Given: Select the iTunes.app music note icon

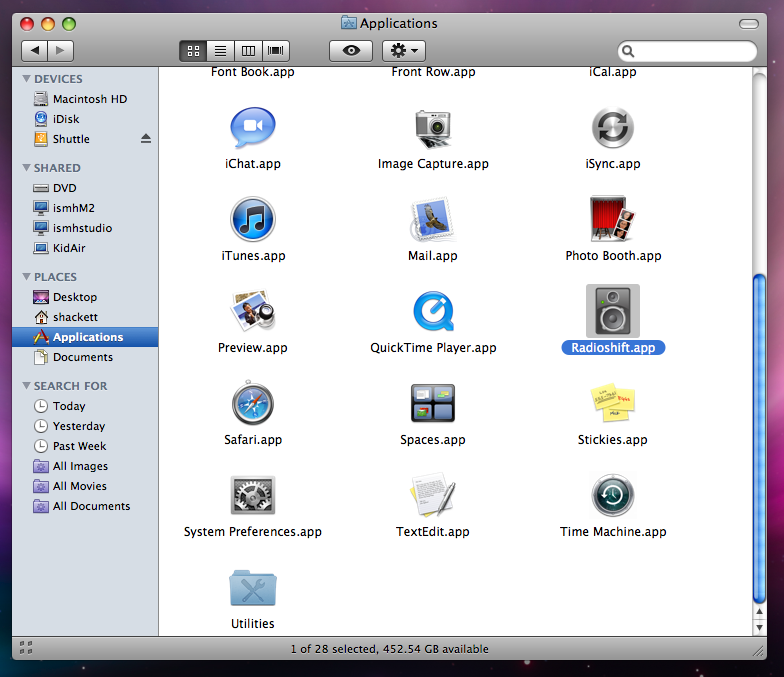Looking at the screenshot, I should pyautogui.click(x=252, y=220).
